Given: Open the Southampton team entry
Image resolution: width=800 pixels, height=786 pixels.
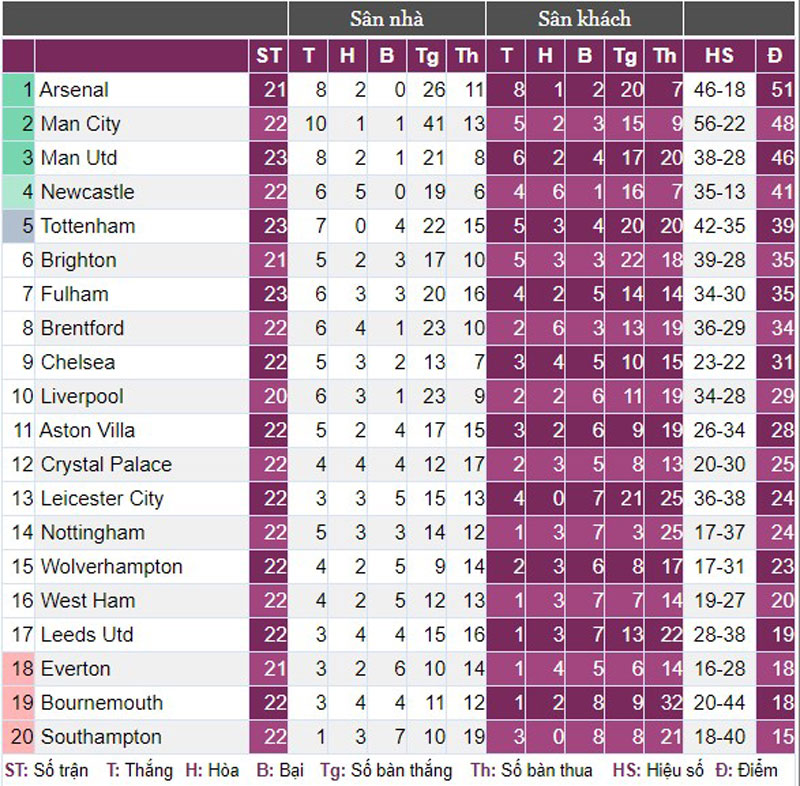Looking at the screenshot, I should point(101,737).
